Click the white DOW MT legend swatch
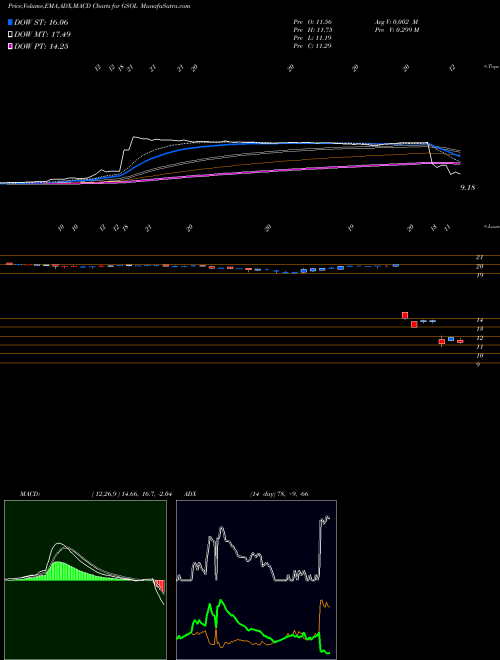Screen dimensions: 500x660 (10, 35)
